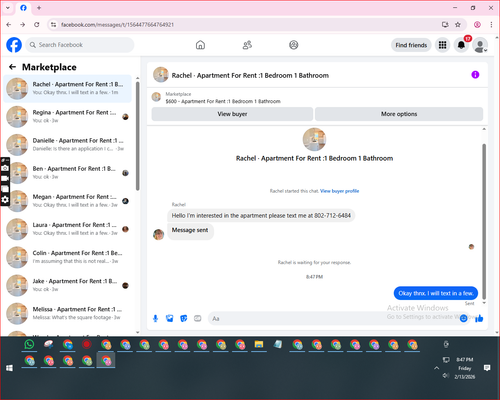Open WhatsApp from the taskbar
This screenshot has height=400, width=500.
(x=29, y=344)
